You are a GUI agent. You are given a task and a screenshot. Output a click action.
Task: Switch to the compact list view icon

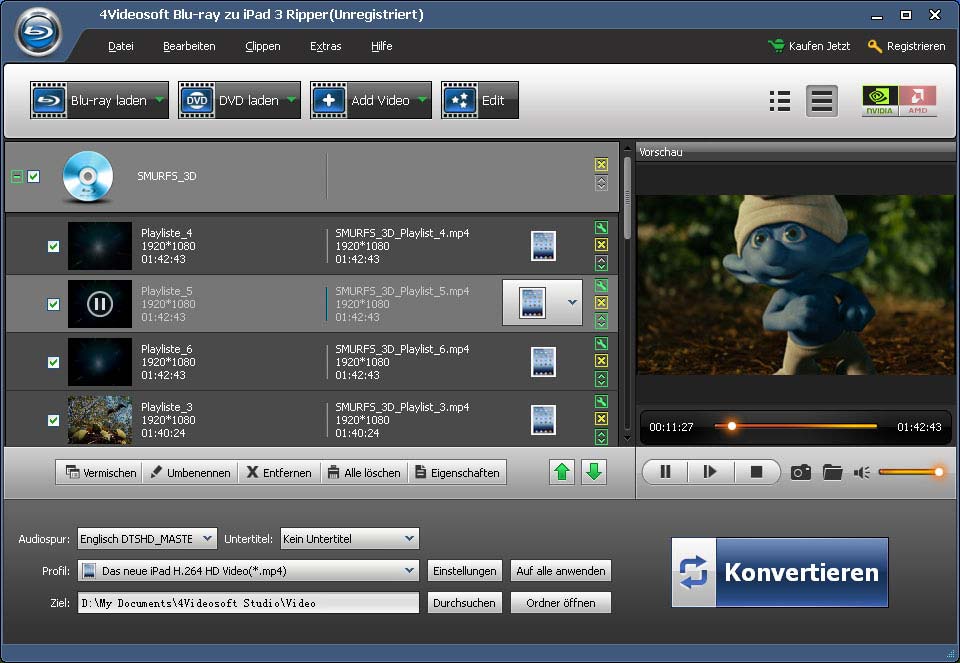(x=779, y=101)
